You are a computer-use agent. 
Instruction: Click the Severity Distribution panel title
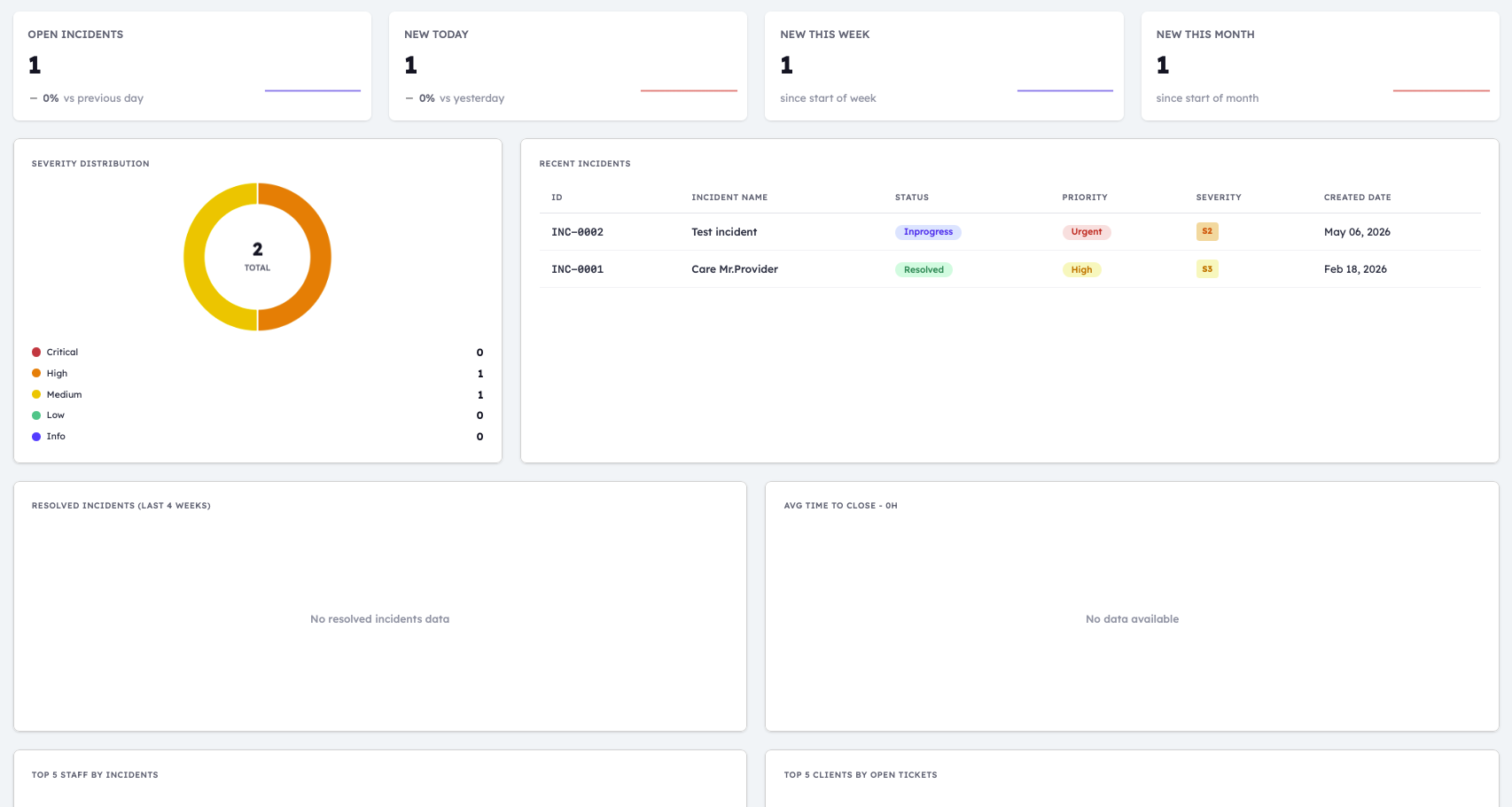pyautogui.click(x=90, y=164)
